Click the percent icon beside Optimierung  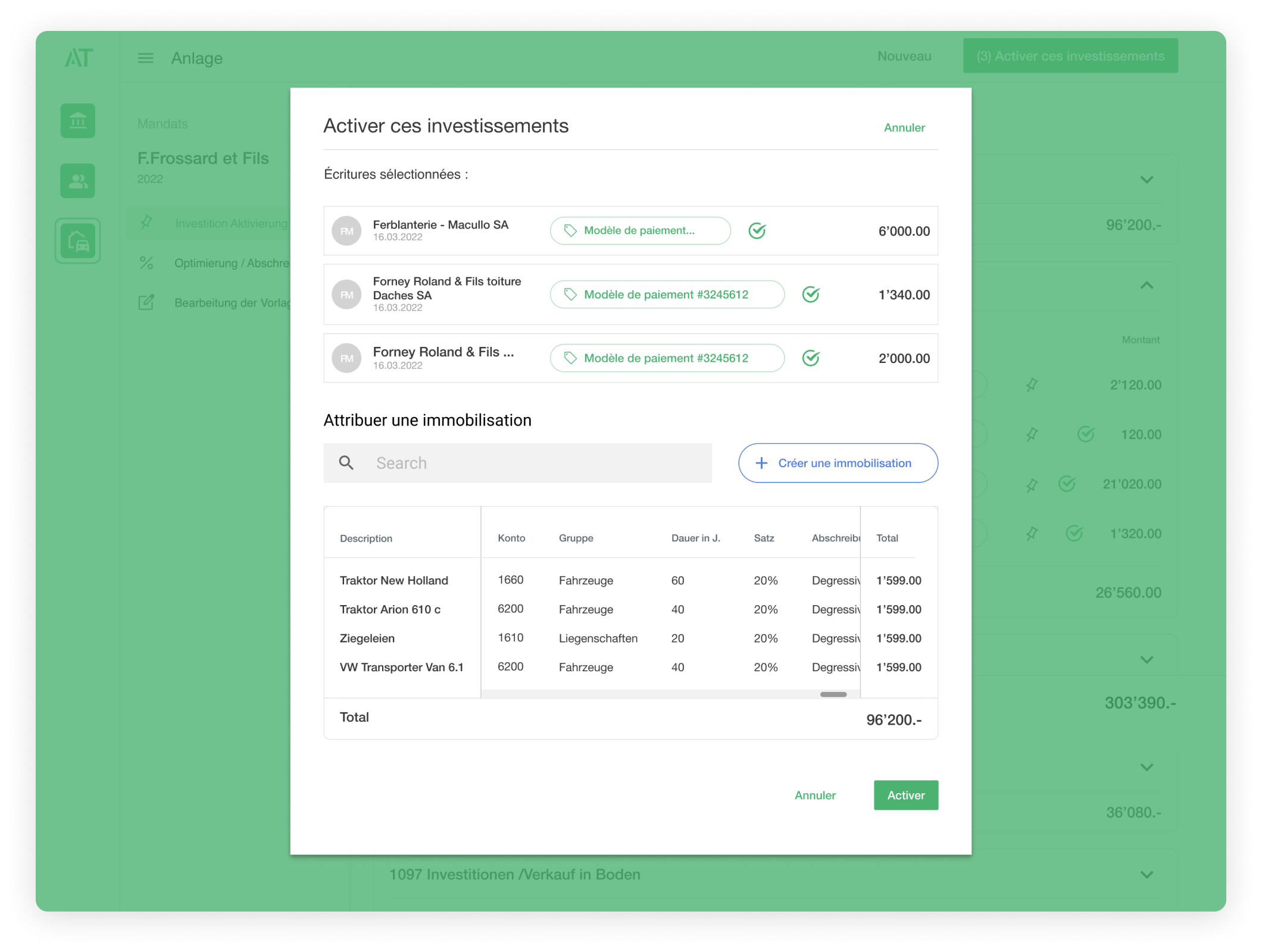click(146, 263)
